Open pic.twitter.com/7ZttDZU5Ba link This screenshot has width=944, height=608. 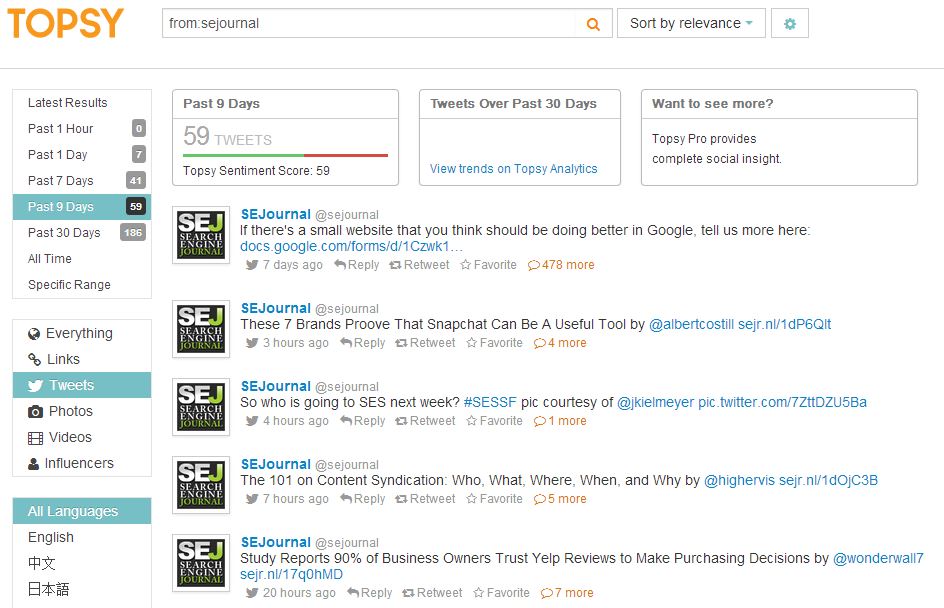click(782, 402)
